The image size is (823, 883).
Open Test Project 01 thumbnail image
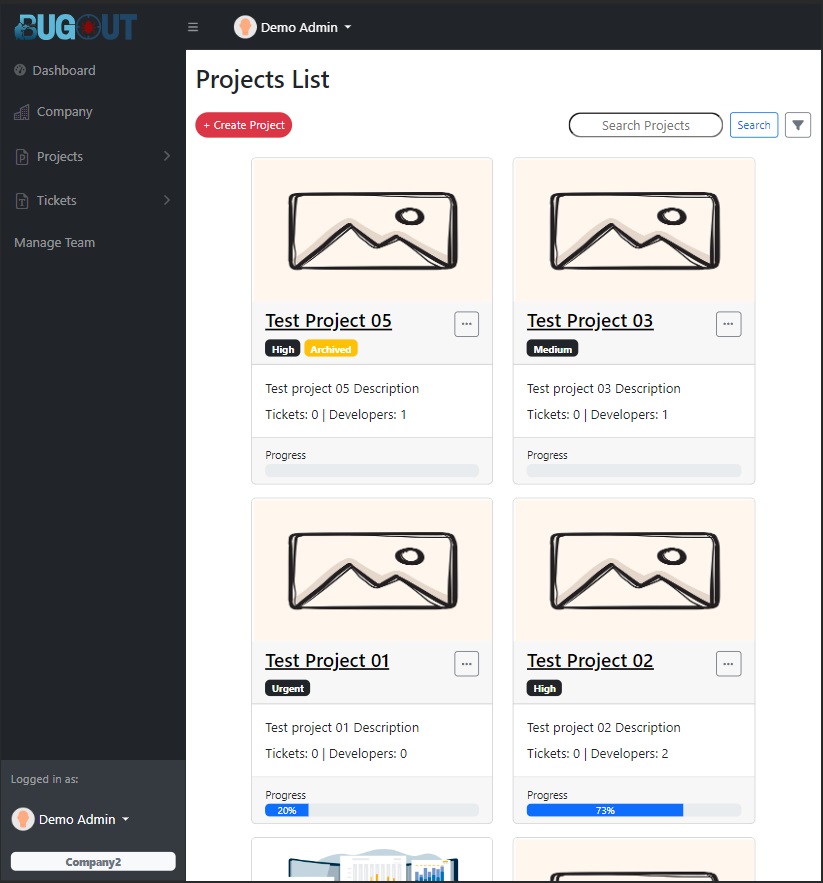(x=372, y=570)
